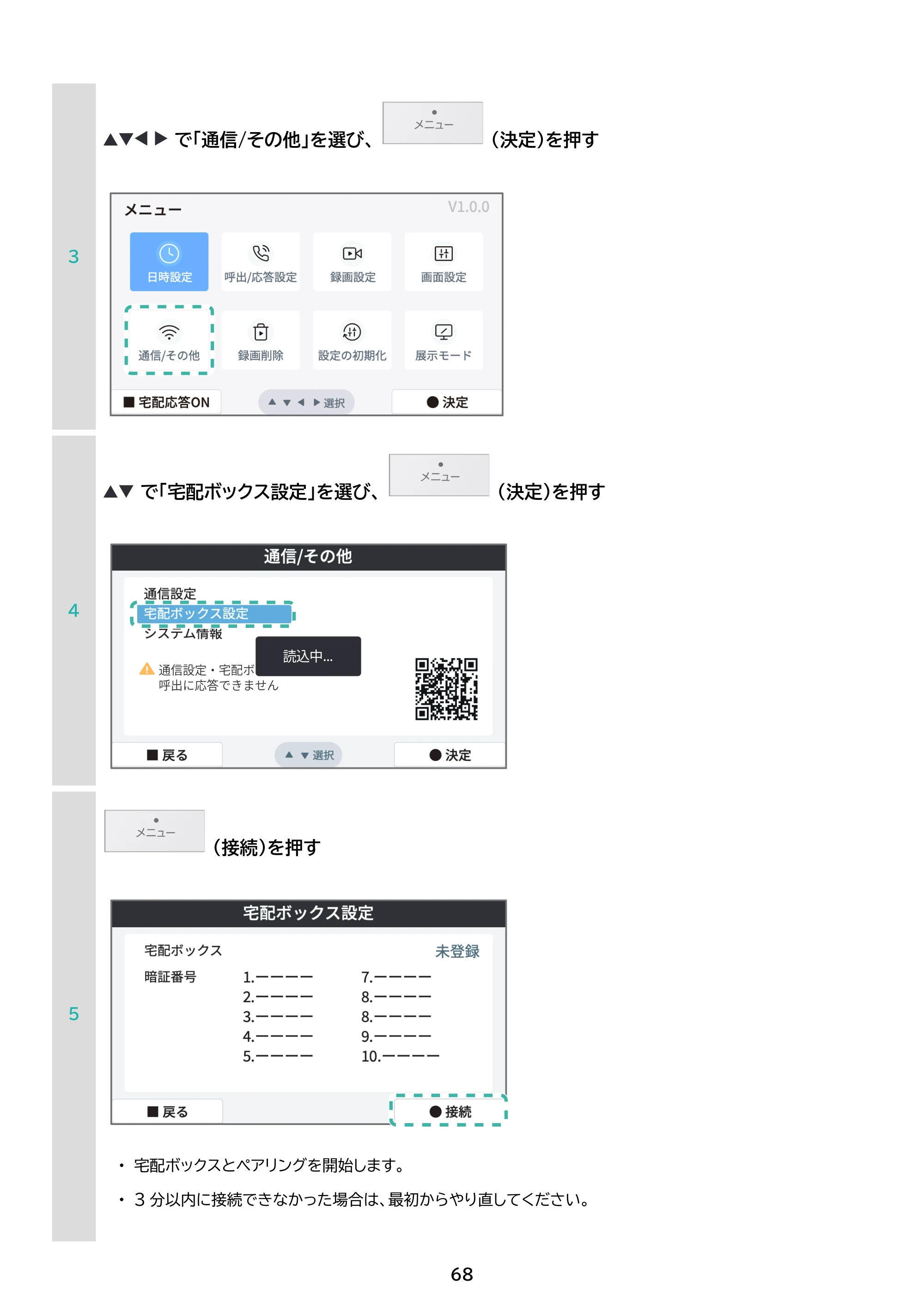Click page number 68
Image resolution: width=924 pixels, height=1307 pixels.
coord(462,1275)
